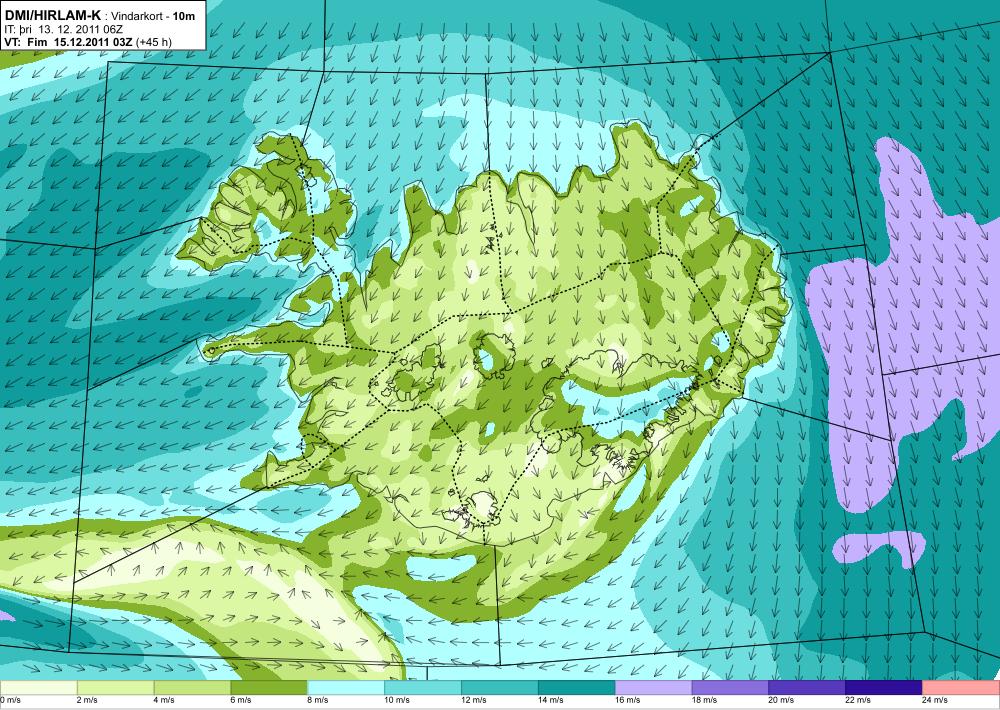The height and width of the screenshot is (710, 1000).
Task: Select the '20 m/s' legend label
Action: [782, 700]
